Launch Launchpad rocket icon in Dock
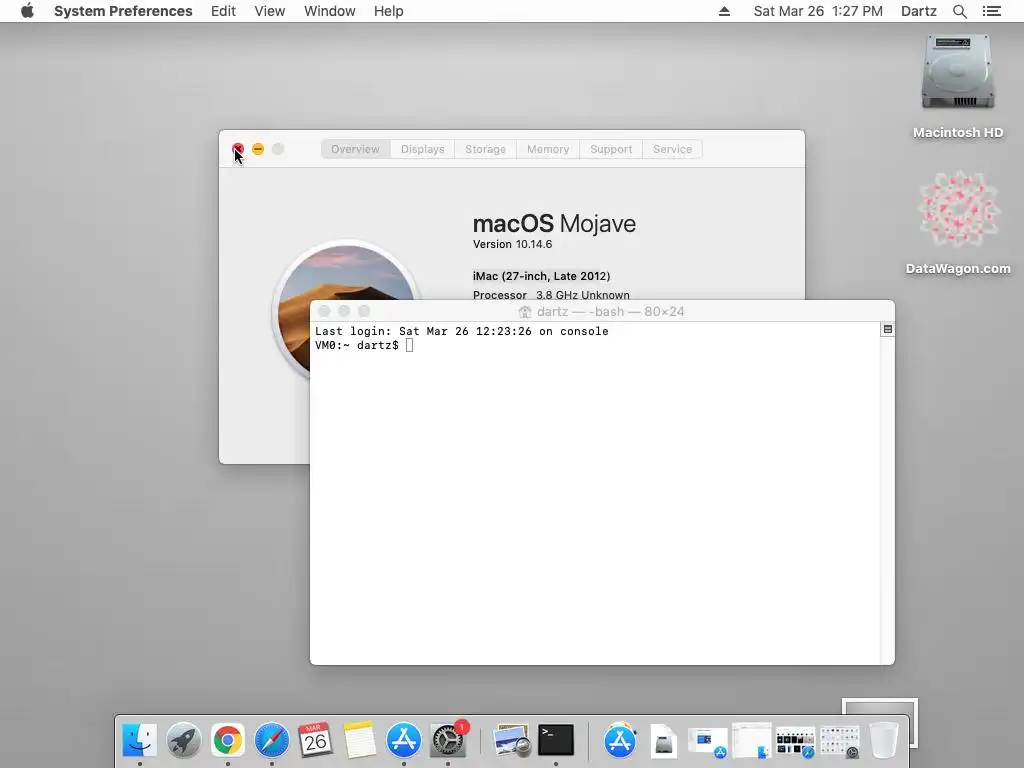Screen dimensions: 1024x768 point(184,740)
